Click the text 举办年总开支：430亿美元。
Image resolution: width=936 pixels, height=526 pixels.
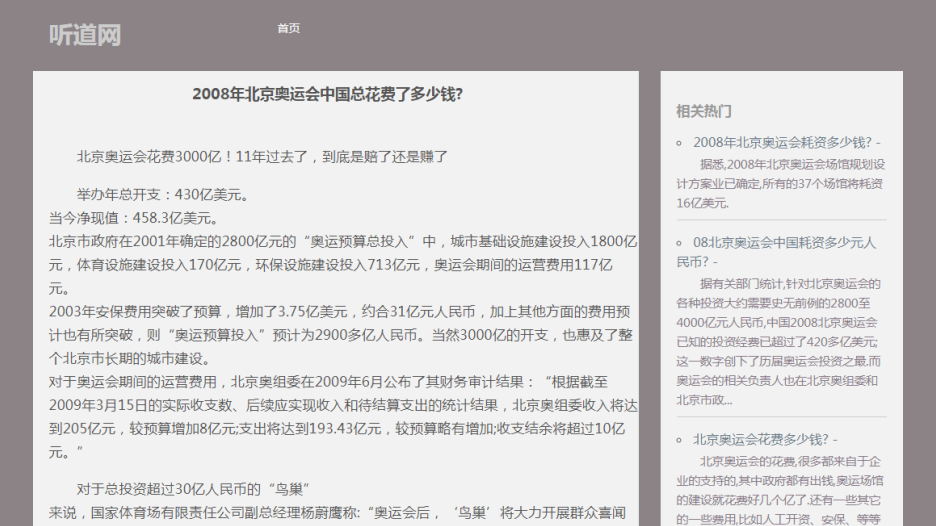tap(163, 195)
